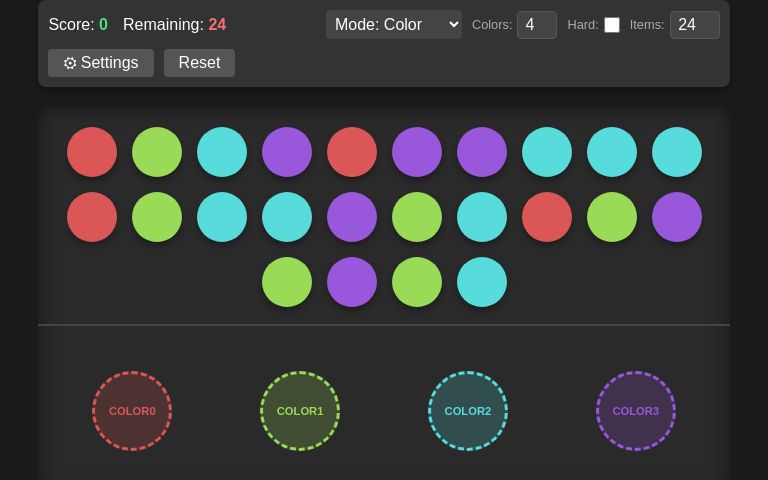Toggle the Hard checkbox
The width and height of the screenshot is (768, 480).
tap(612, 25)
